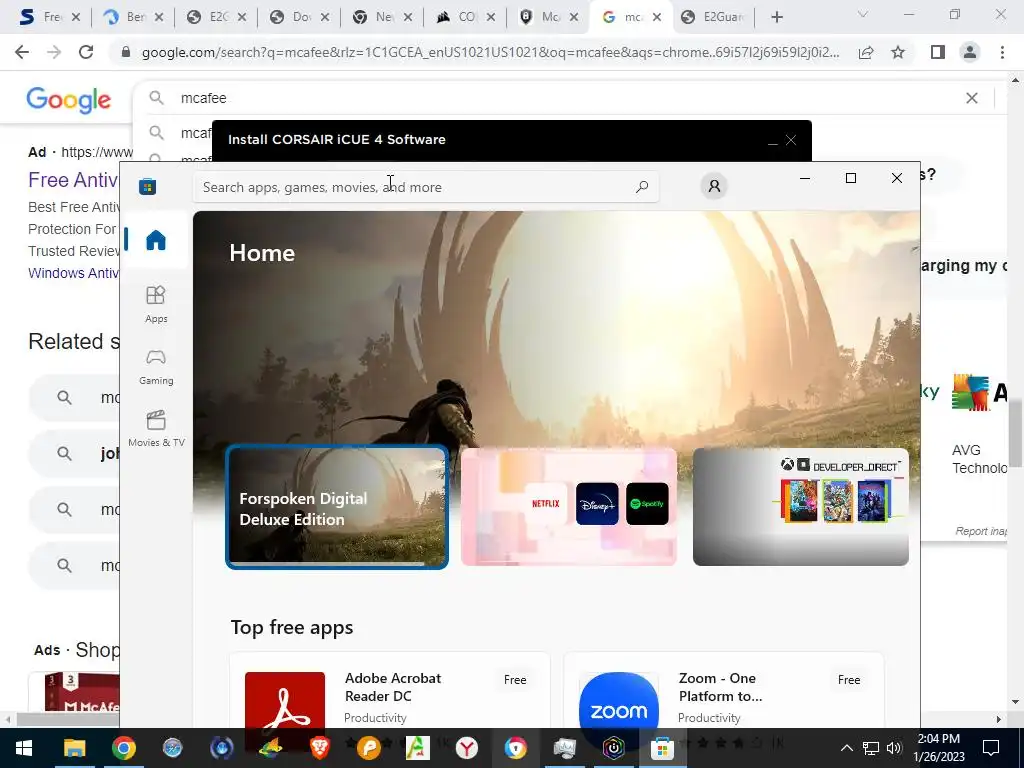Open Adobe Acrobat Reader DC app listing
This screenshot has width=1024, height=768.
390,690
